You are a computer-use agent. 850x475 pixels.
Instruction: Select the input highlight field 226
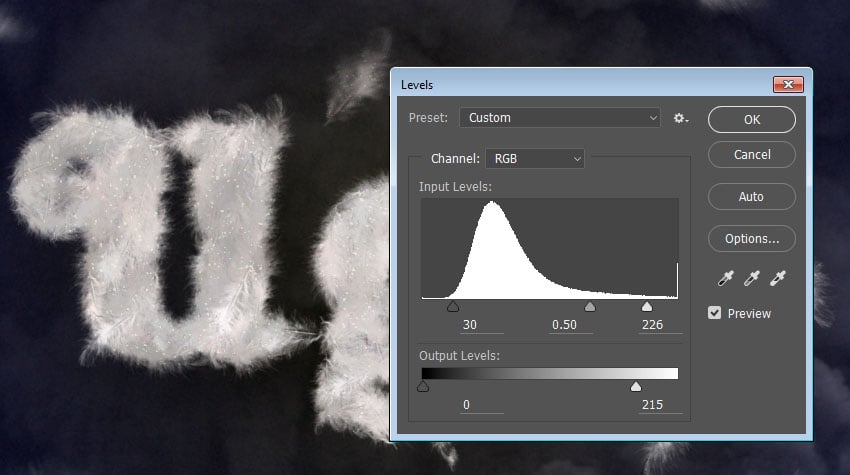click(652, 325)
